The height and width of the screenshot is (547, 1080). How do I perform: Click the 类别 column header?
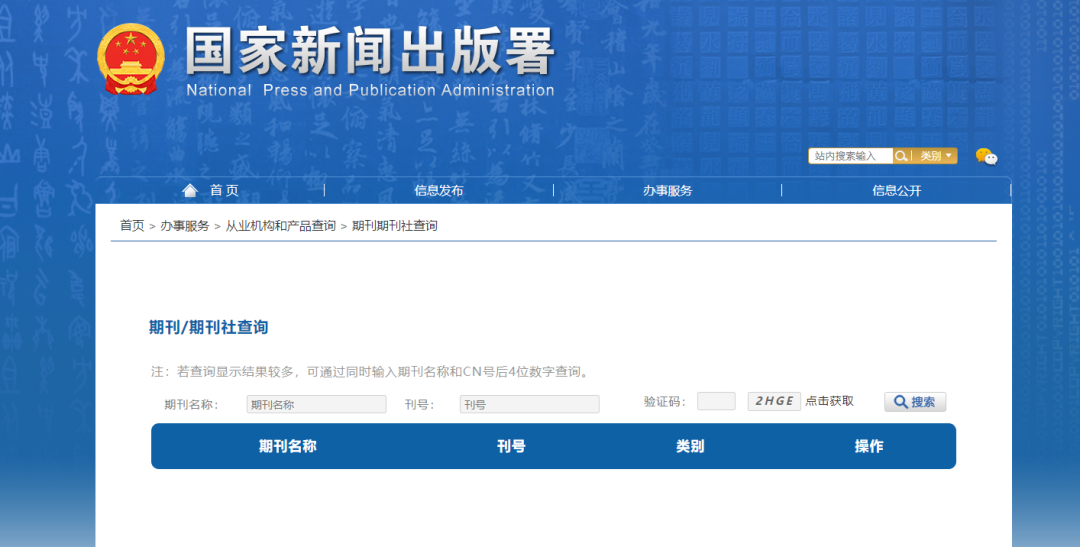690,446
